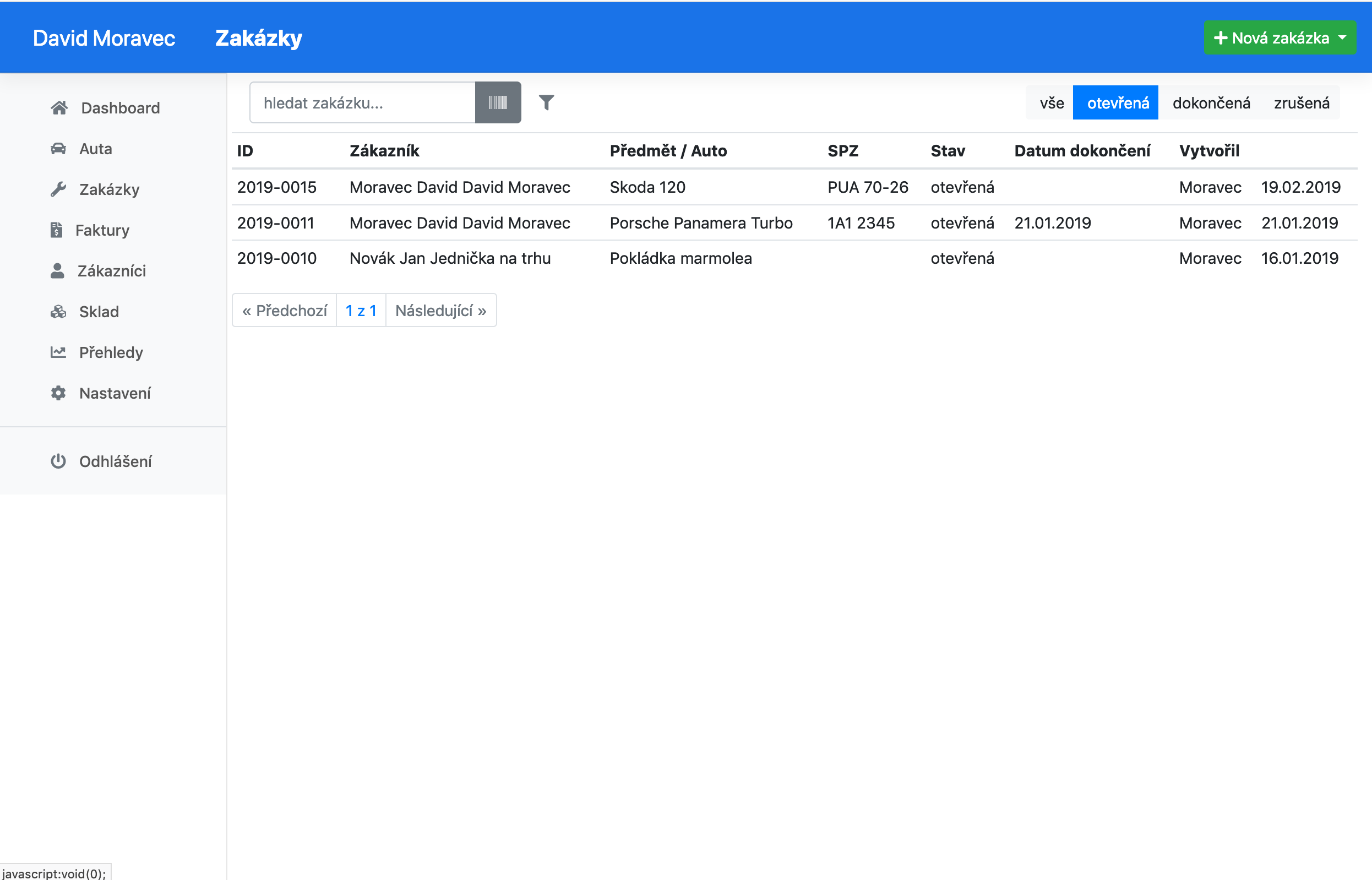Click the Sklad boxes icon
The image size is (1372, 880).
[58, 312]
